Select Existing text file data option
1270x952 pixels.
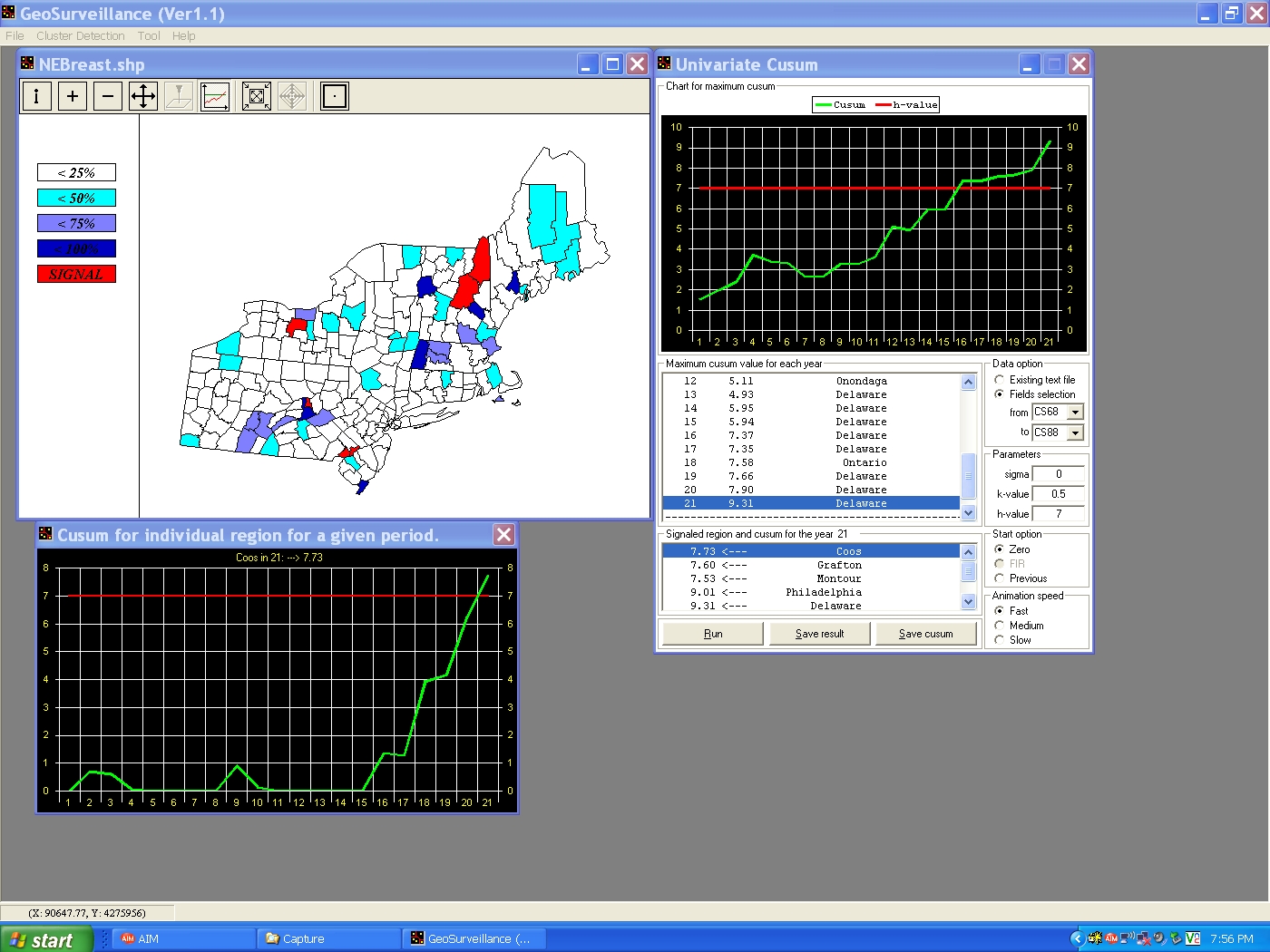click(1000, 380)
